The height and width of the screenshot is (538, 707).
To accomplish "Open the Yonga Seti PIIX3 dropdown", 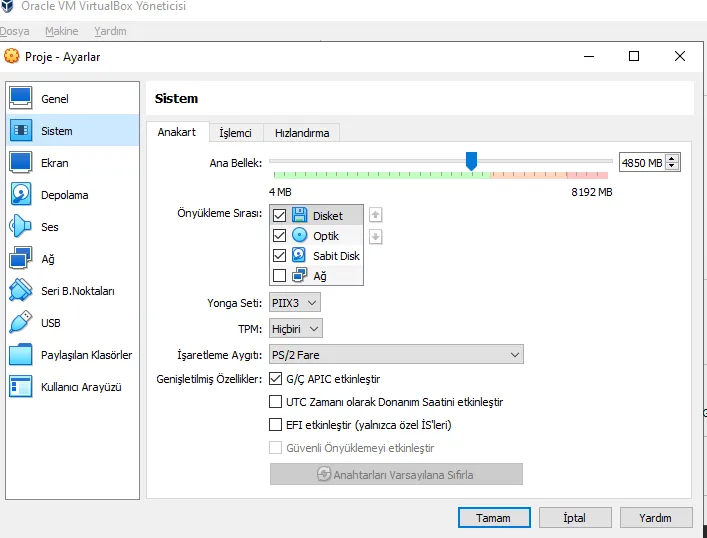I will tap(295, 303).
